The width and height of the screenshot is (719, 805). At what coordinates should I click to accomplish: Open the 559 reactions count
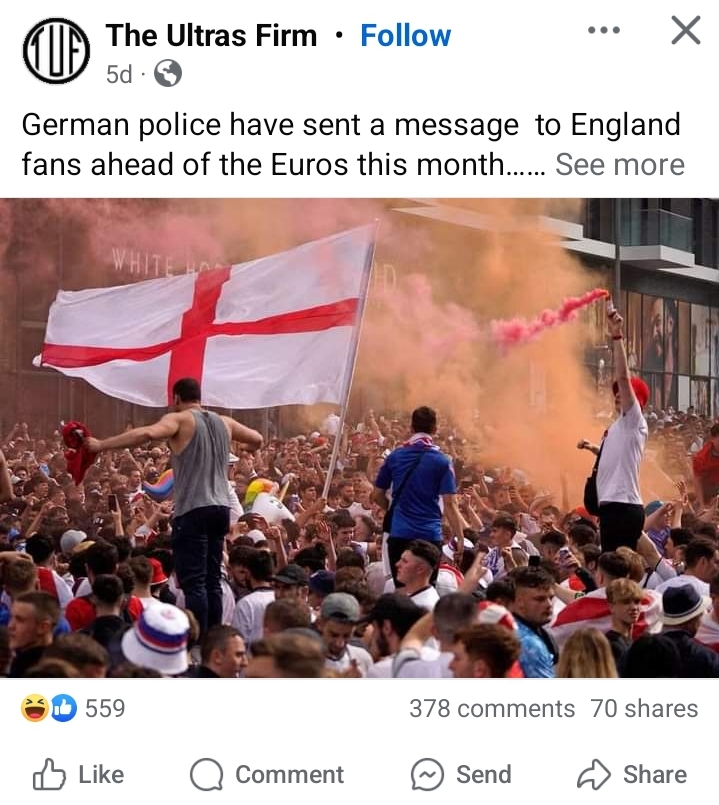tap(105, 708)
